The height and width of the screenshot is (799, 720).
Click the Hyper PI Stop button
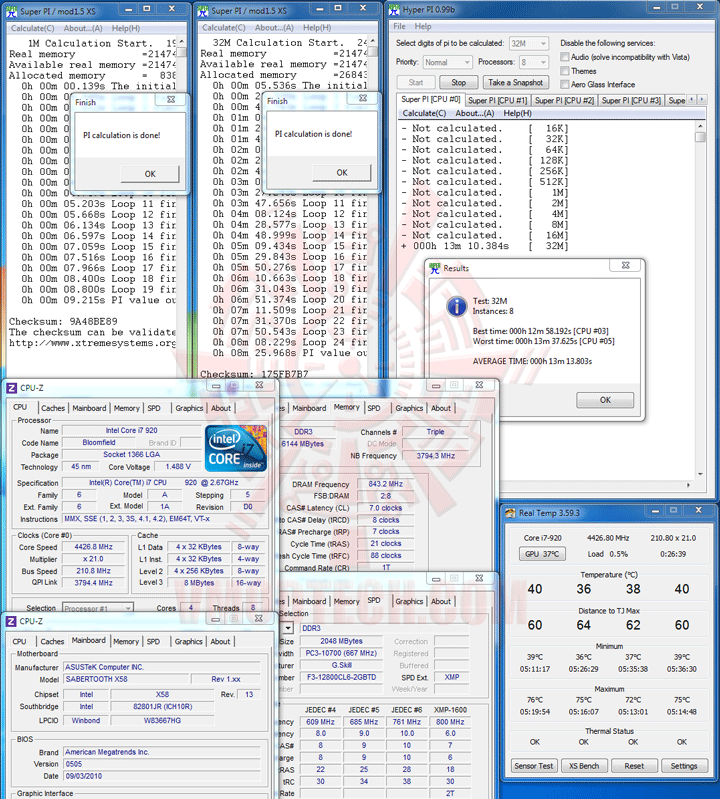[458, 82]
